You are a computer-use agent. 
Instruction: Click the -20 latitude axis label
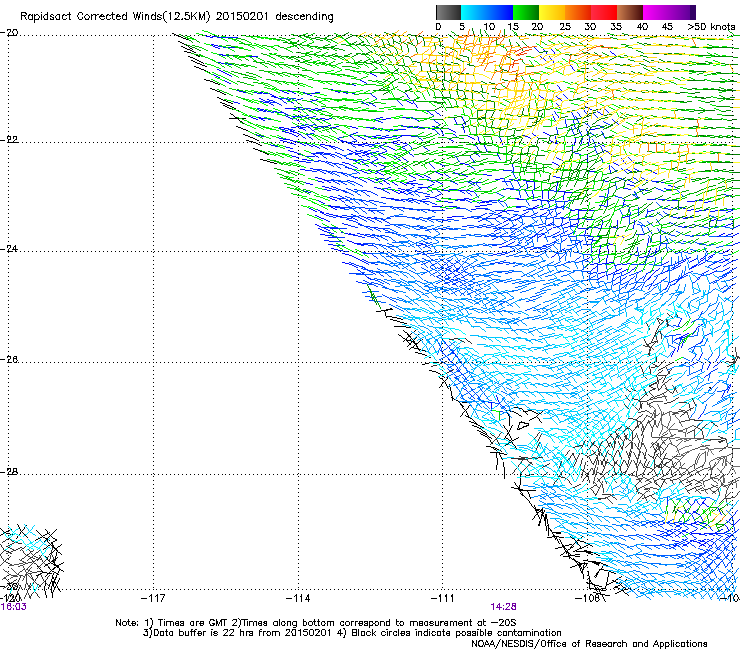coord(9,33)
